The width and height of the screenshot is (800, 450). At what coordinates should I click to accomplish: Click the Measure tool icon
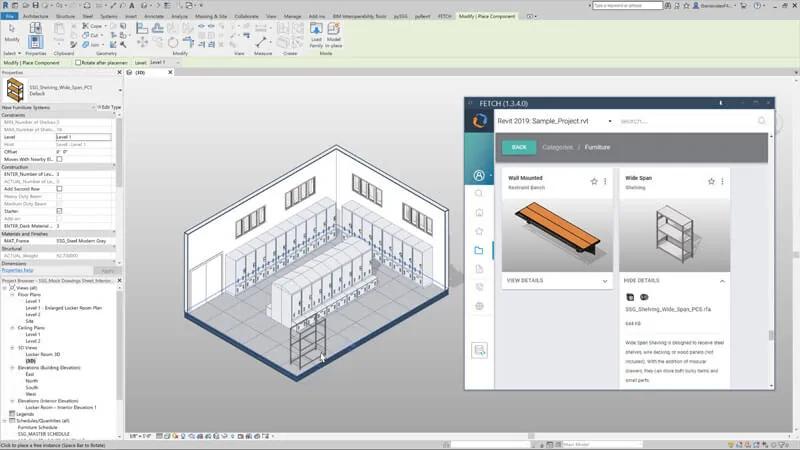pos(262,41)
